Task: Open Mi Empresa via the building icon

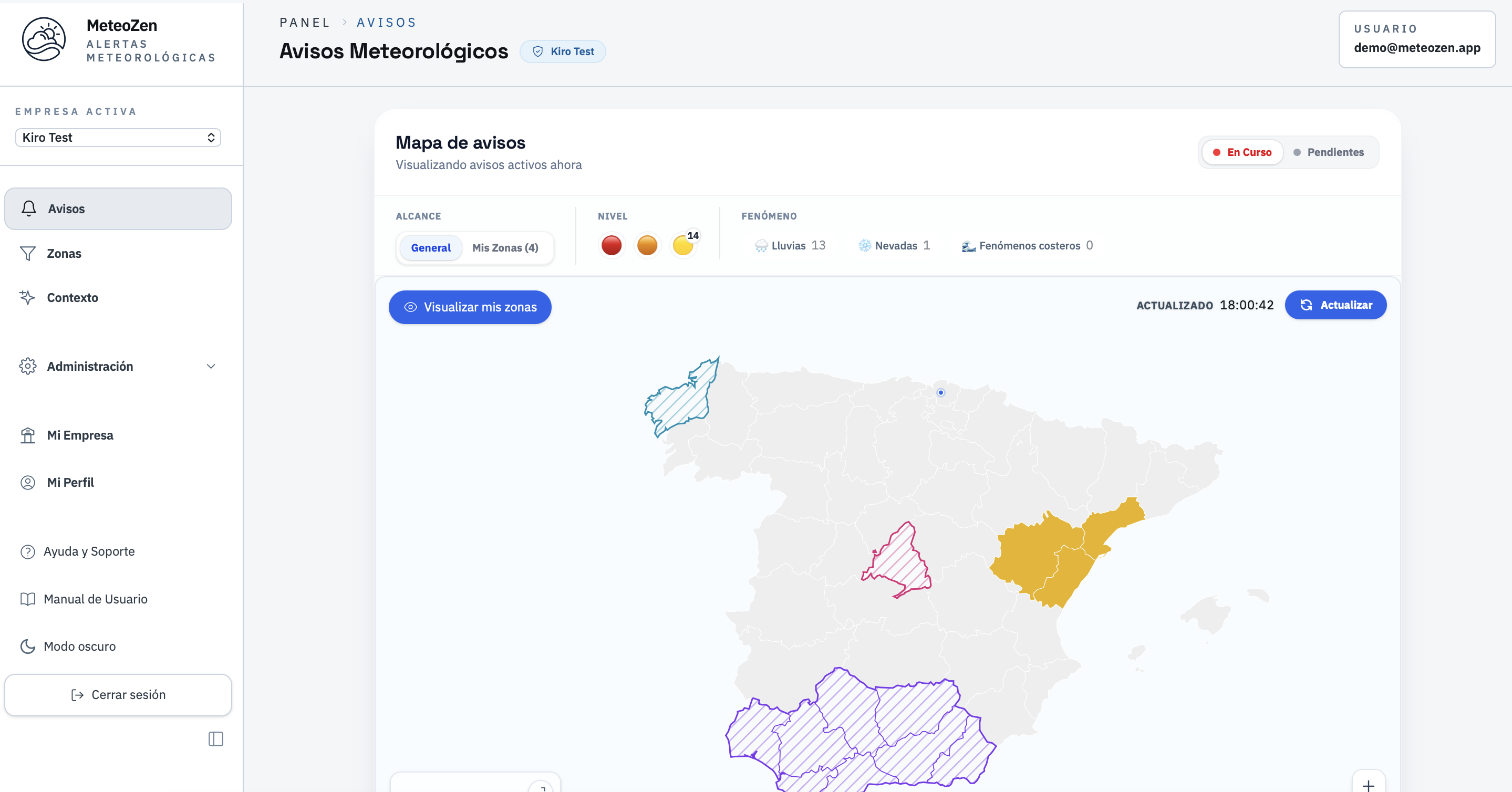Action: click(x=28, y=435)
